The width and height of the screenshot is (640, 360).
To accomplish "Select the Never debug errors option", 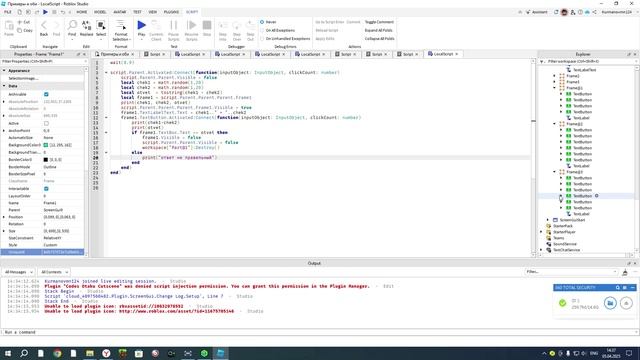I will 262,22.
